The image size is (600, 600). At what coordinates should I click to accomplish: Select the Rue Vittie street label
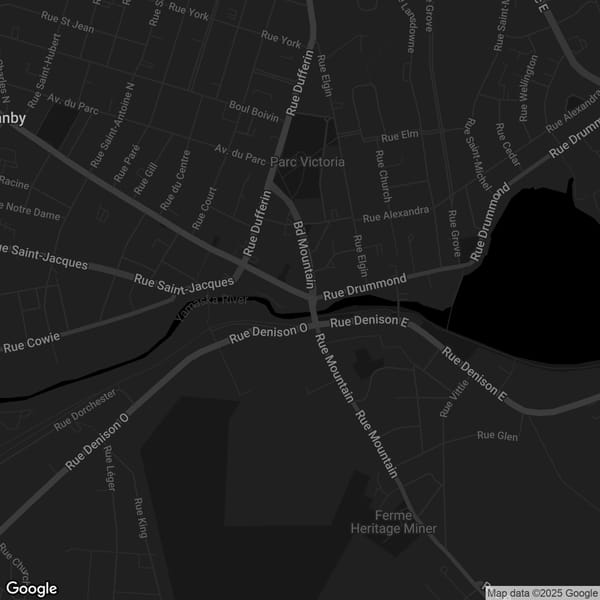(453, 399)
